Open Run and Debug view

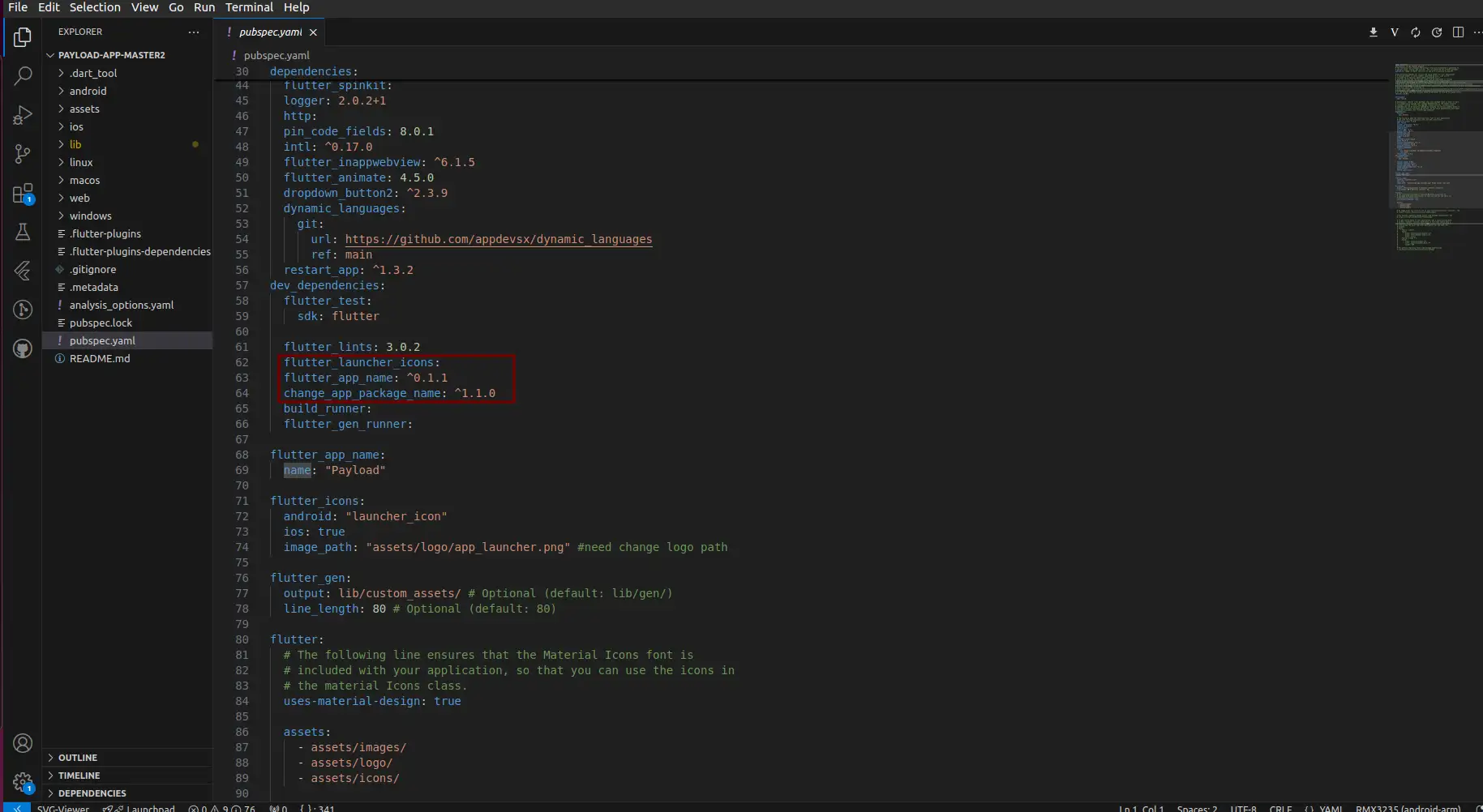pos(23,115)
